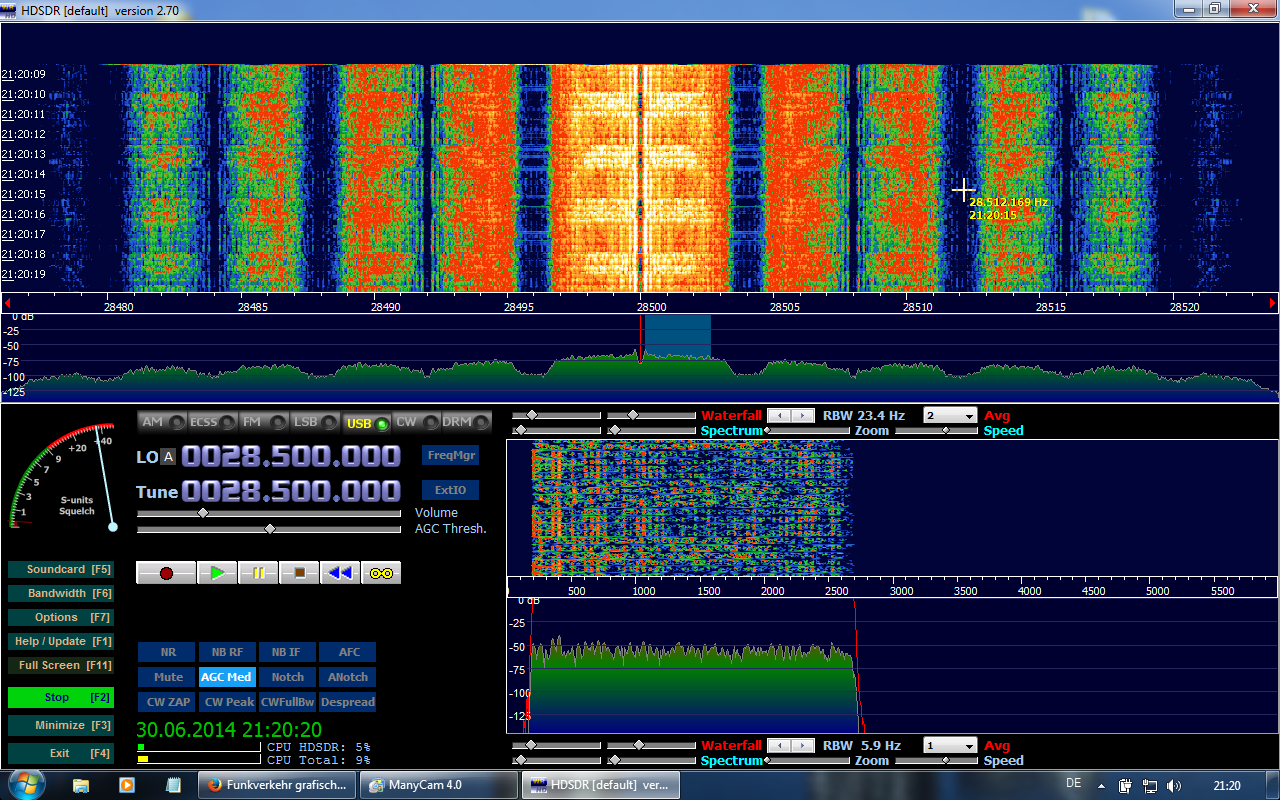Select USB demodulation mode
1280x800 pixels.
coord(366,422)
